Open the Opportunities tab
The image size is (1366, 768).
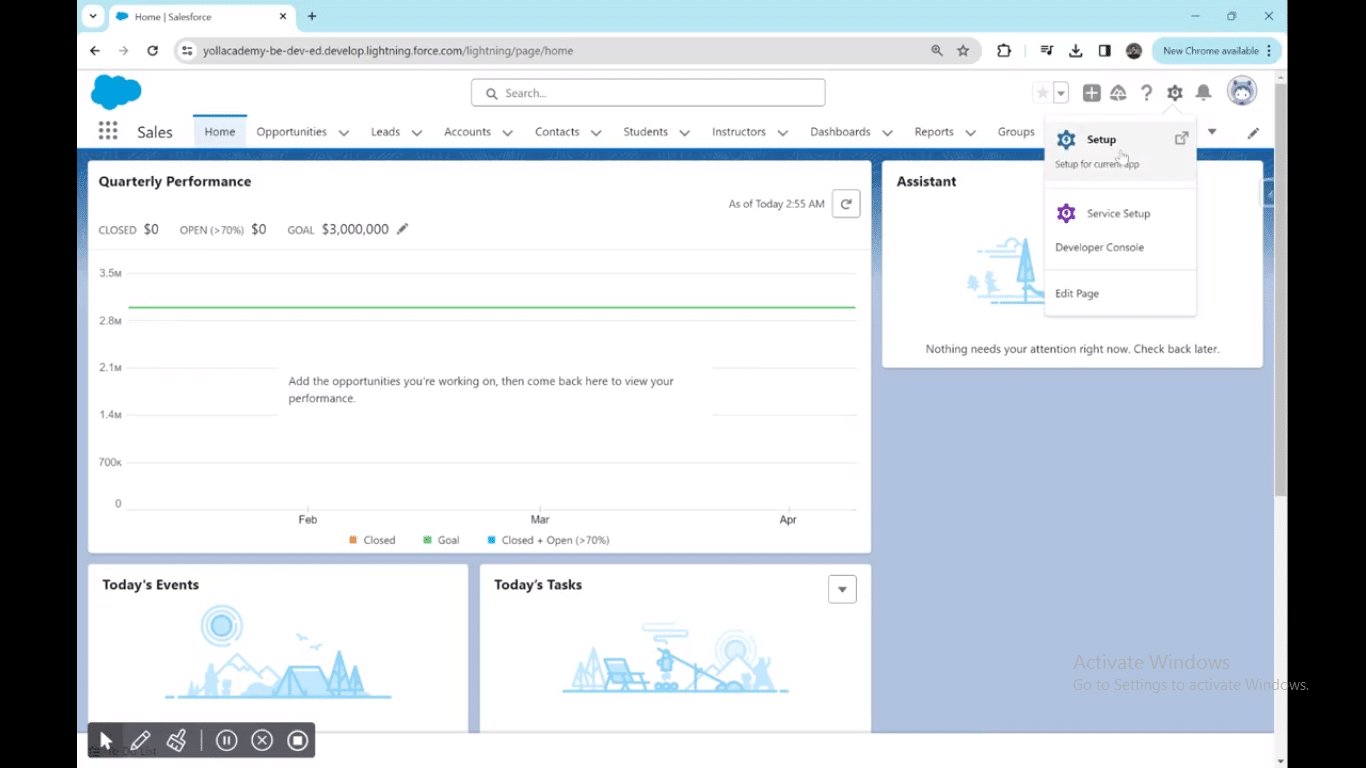click(x=292, y=132)
